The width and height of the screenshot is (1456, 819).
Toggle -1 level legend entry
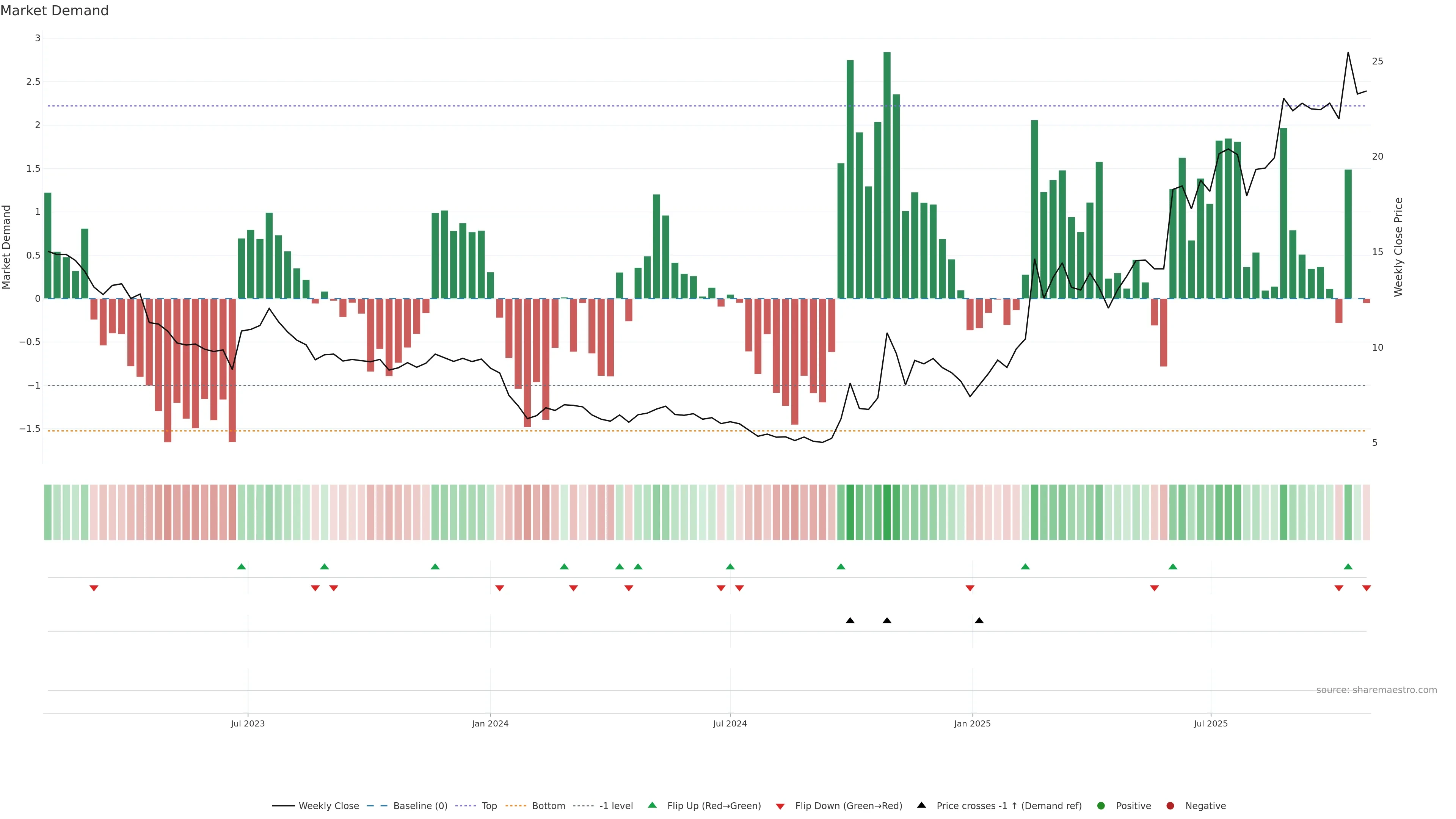615,805
